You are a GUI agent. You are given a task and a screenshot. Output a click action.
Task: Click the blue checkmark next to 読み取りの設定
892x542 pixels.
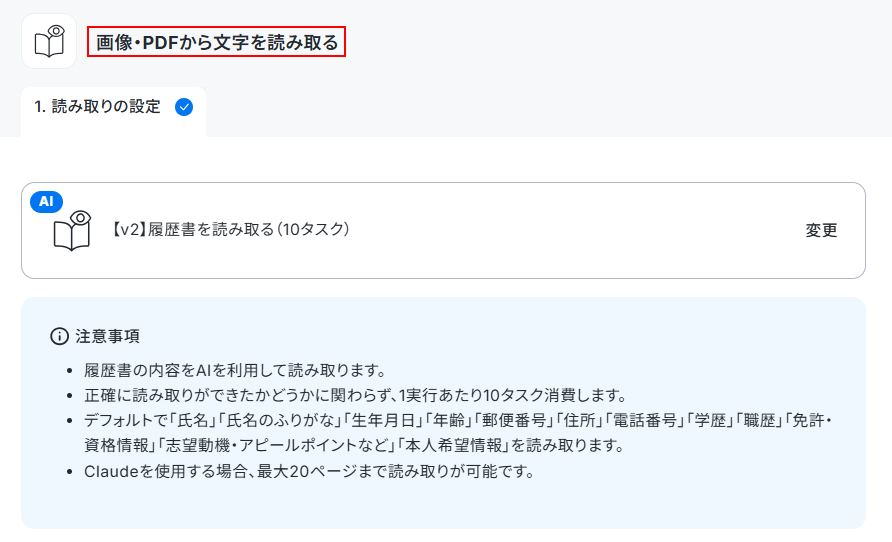click(x=184, y=107)
